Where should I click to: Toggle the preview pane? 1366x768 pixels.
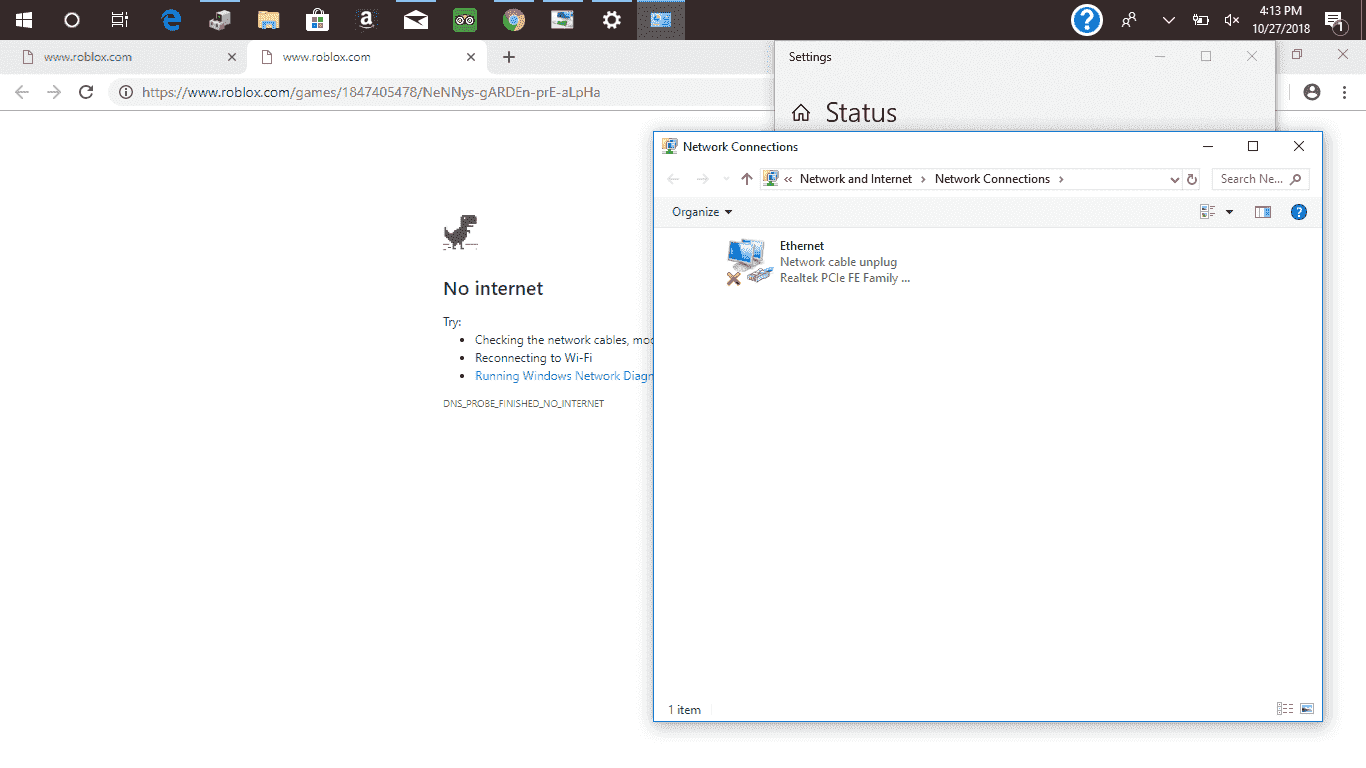(x=1263, y=212)
